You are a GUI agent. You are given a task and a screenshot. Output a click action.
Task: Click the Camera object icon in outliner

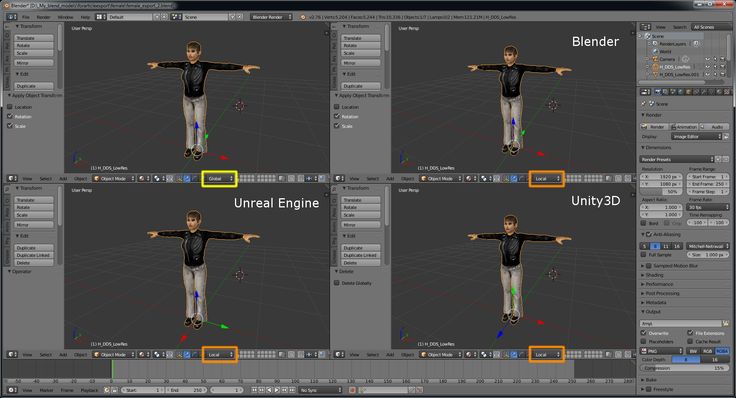pos(655,59)
